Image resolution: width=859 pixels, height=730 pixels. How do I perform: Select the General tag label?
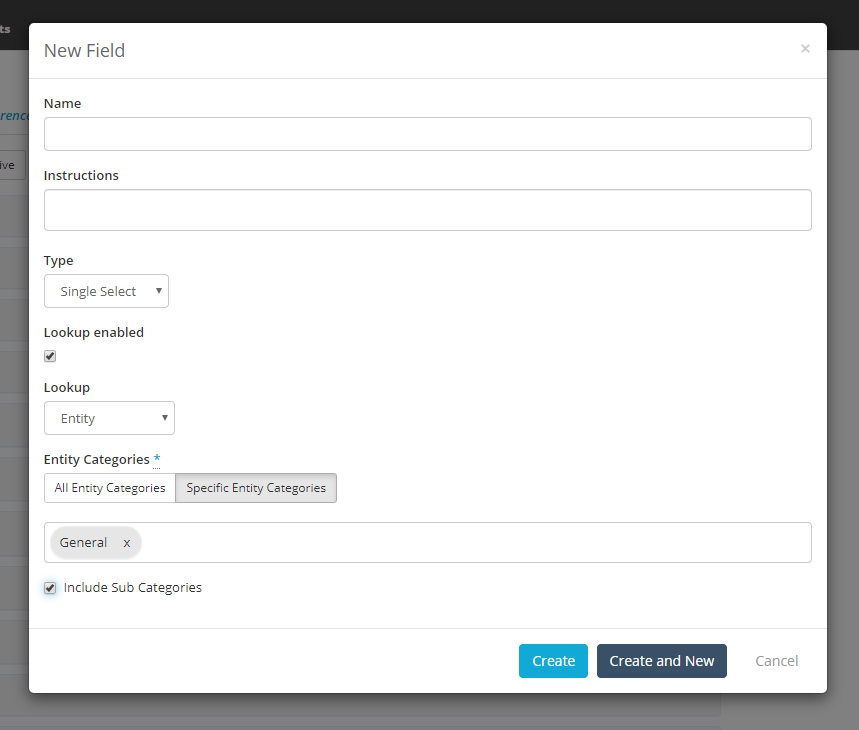point(84,542)
